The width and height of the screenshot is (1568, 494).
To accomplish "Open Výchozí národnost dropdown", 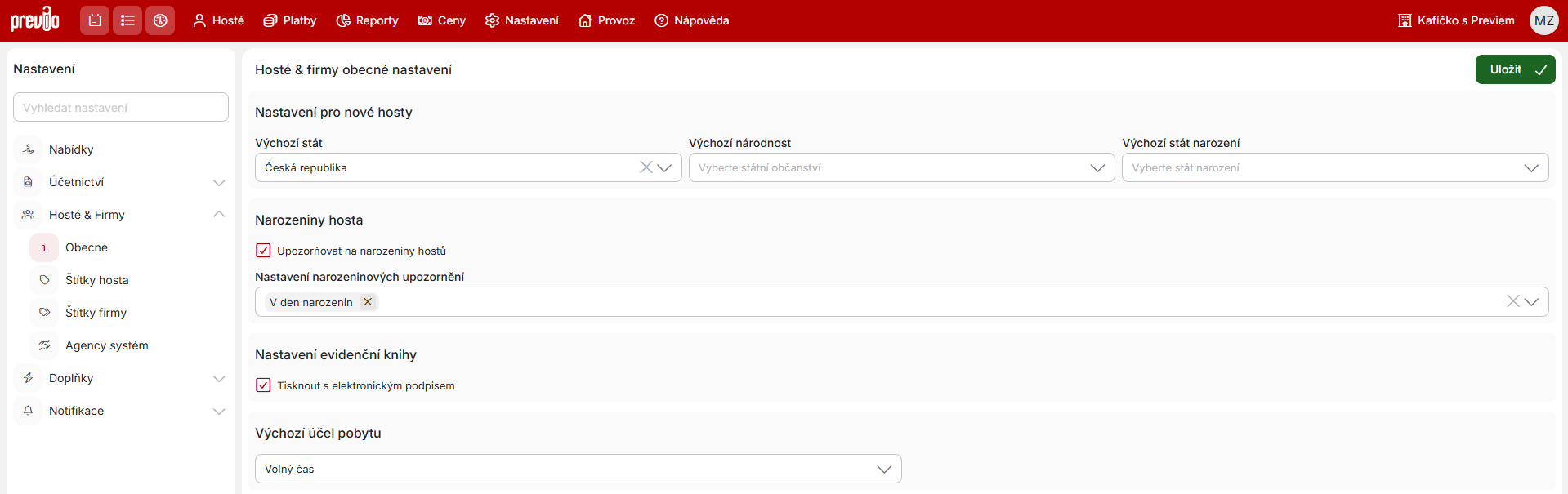I will point(900,167).
